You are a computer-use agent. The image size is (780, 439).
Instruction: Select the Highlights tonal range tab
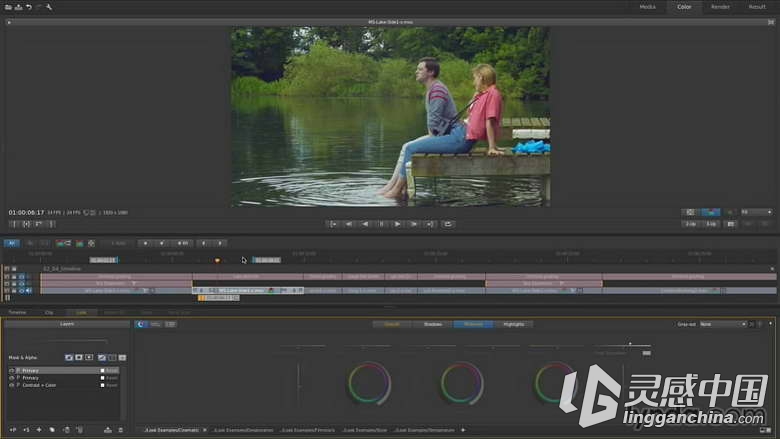coord(513,324)
